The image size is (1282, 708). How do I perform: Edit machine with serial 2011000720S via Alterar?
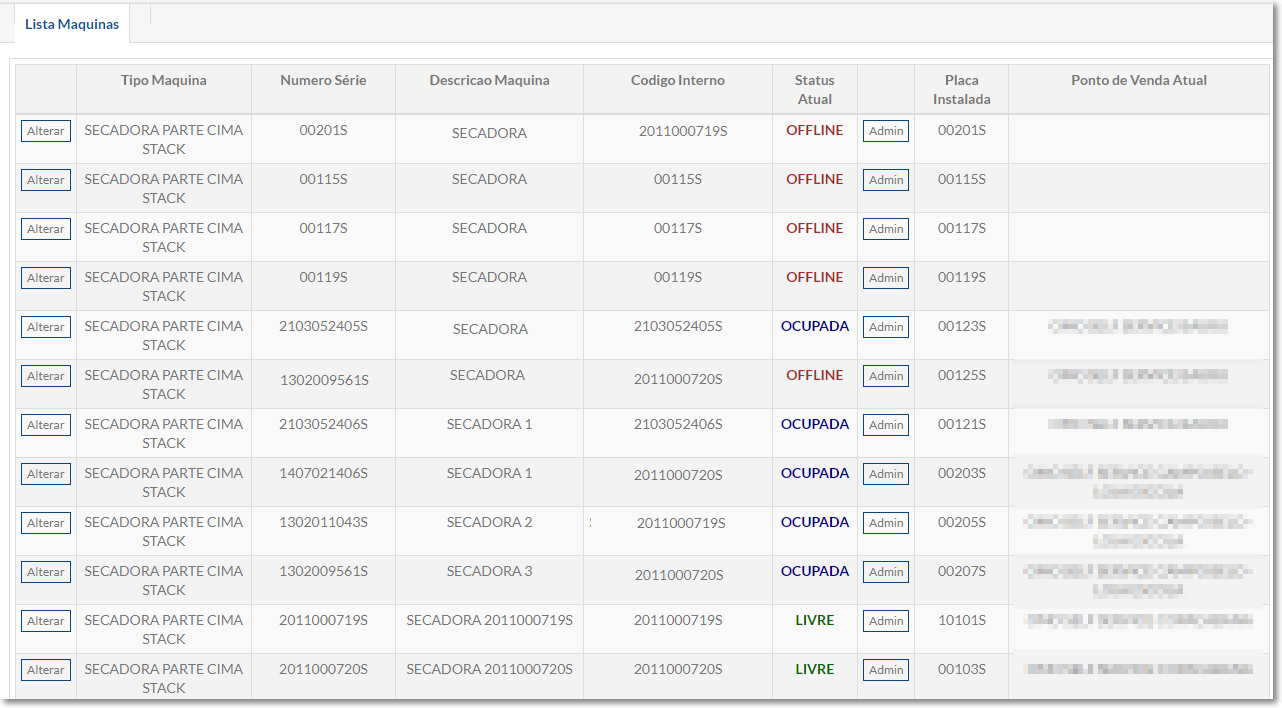click(46, 670)
